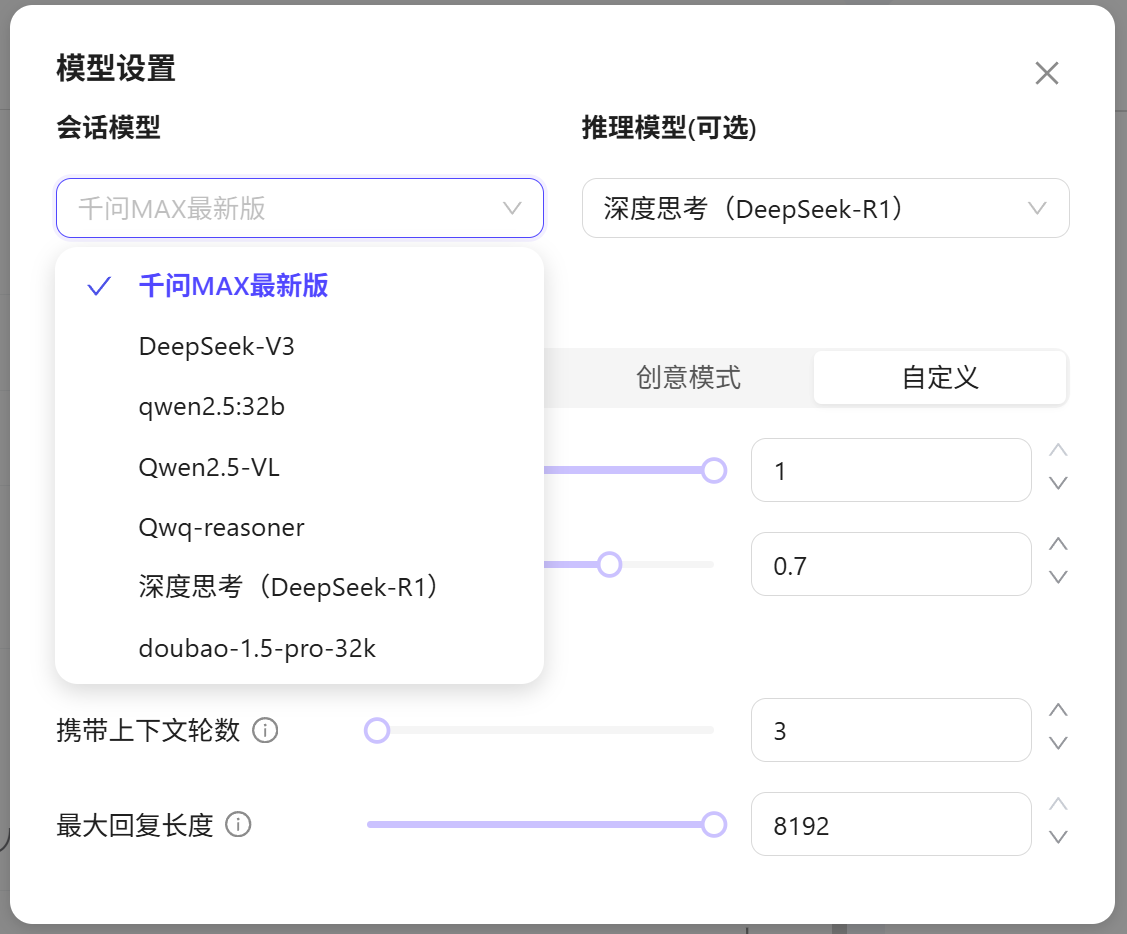Choose qwen2.5:32b from the dropdown list
Screen dimensions: 1127x934
[212, 407]
